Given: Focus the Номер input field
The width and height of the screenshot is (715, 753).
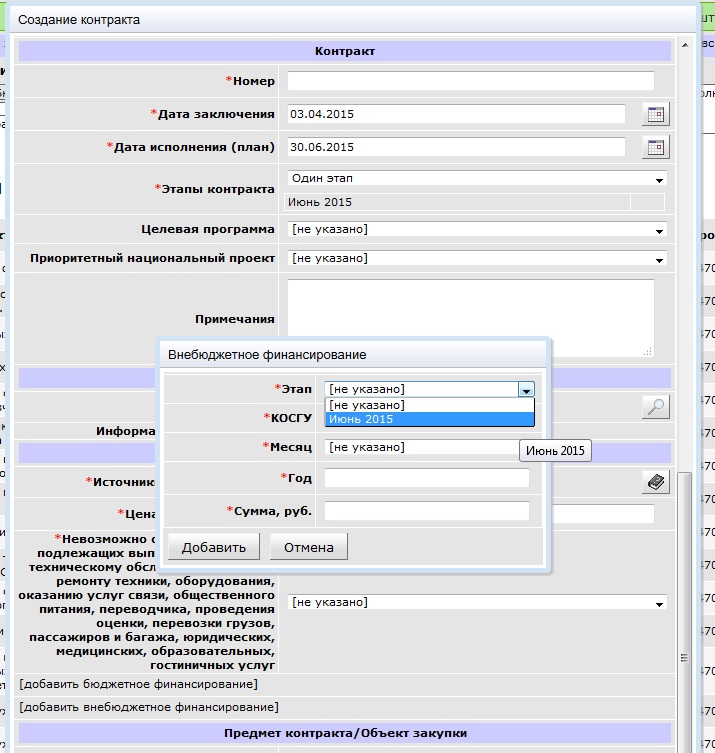Looking at the screenshot, I should pos(470,81).
